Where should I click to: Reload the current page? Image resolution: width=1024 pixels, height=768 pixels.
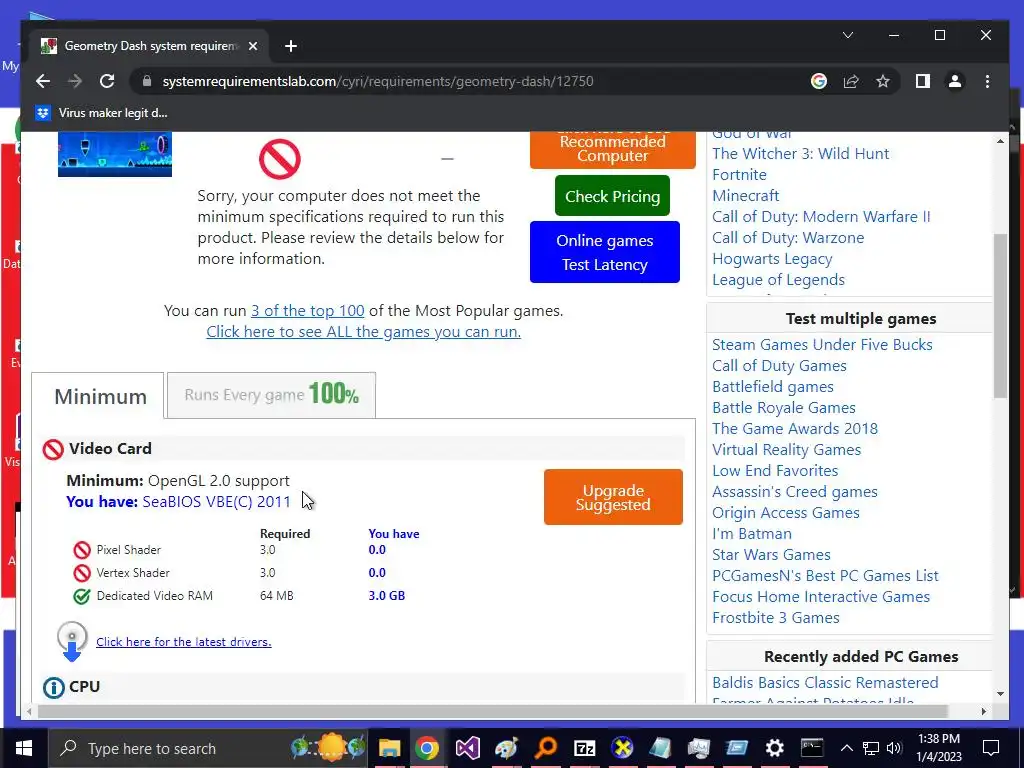click(x=107, y=81)
